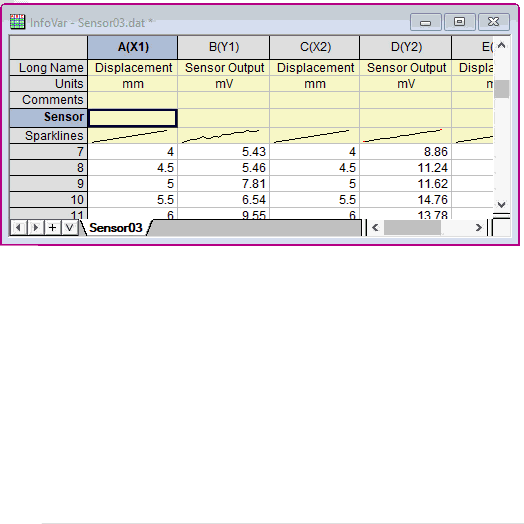
Task: Click the Sparklines row label
Action: 49,136
